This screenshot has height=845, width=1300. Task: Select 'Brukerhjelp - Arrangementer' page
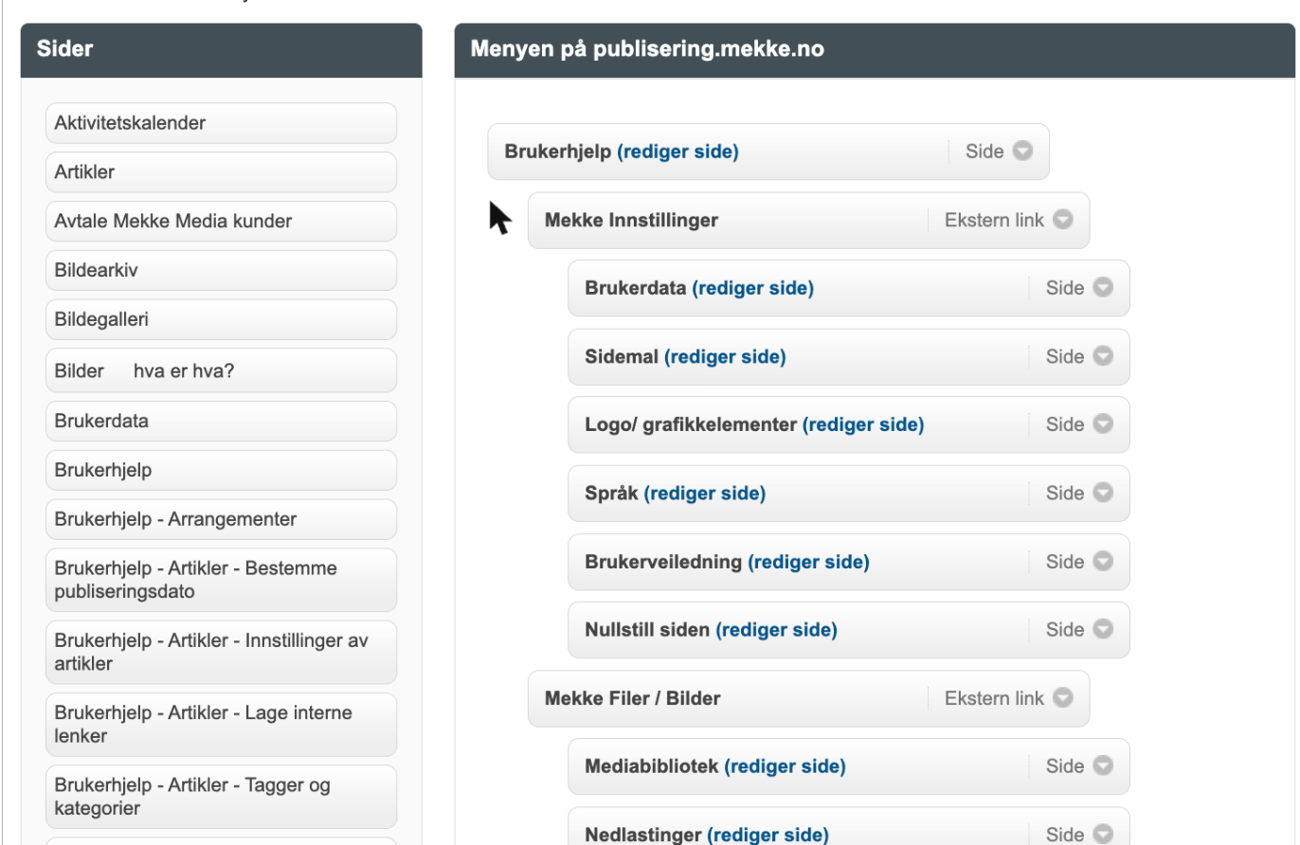pyautogui.click(x=221, y=519)
